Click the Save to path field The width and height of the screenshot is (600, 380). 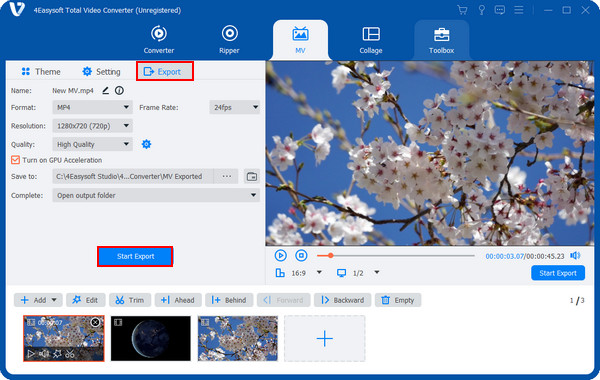click(x=133, y=176)
